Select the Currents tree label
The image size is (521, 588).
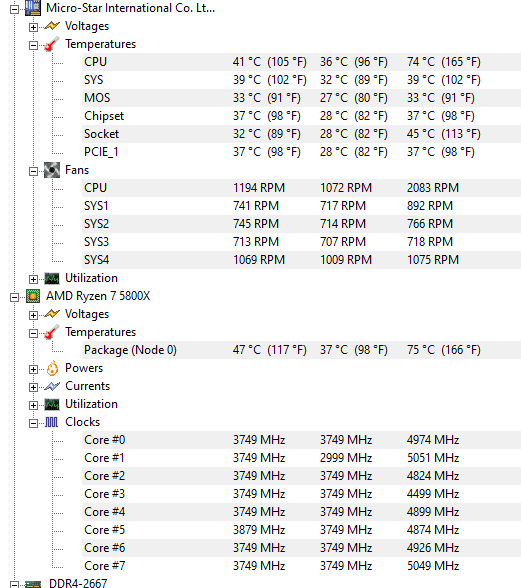click(x=87, y=386)
